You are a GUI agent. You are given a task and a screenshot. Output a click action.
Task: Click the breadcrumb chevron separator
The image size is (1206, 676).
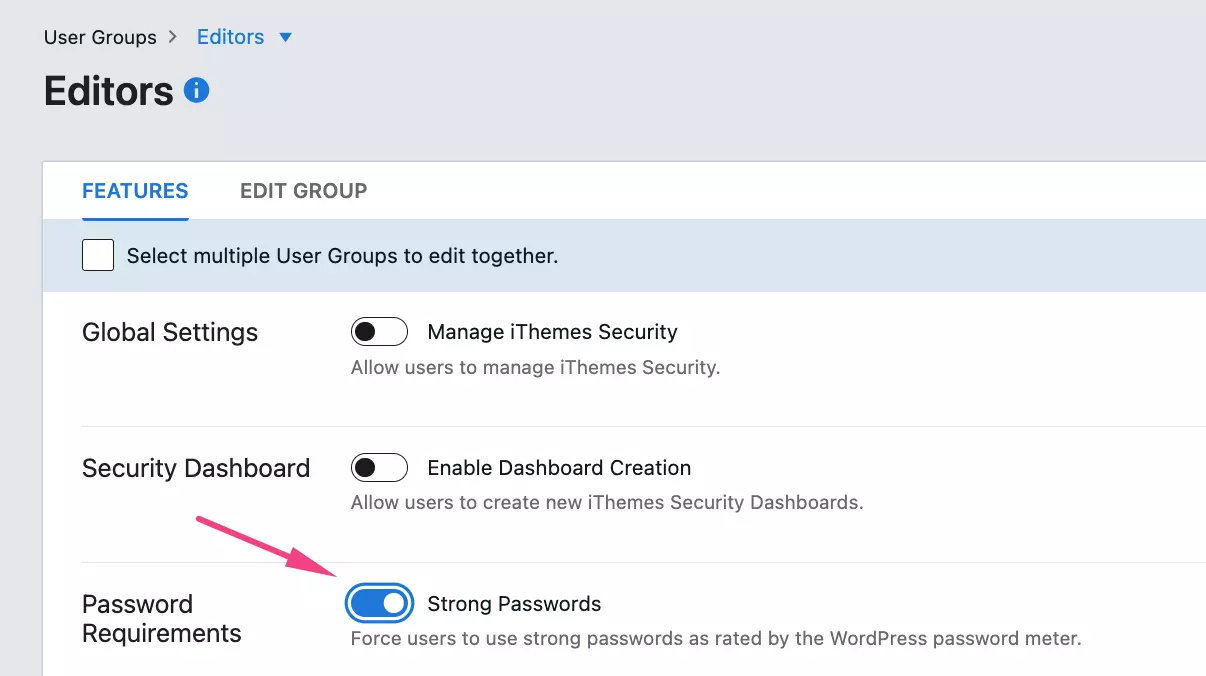(x=173, y=37)
